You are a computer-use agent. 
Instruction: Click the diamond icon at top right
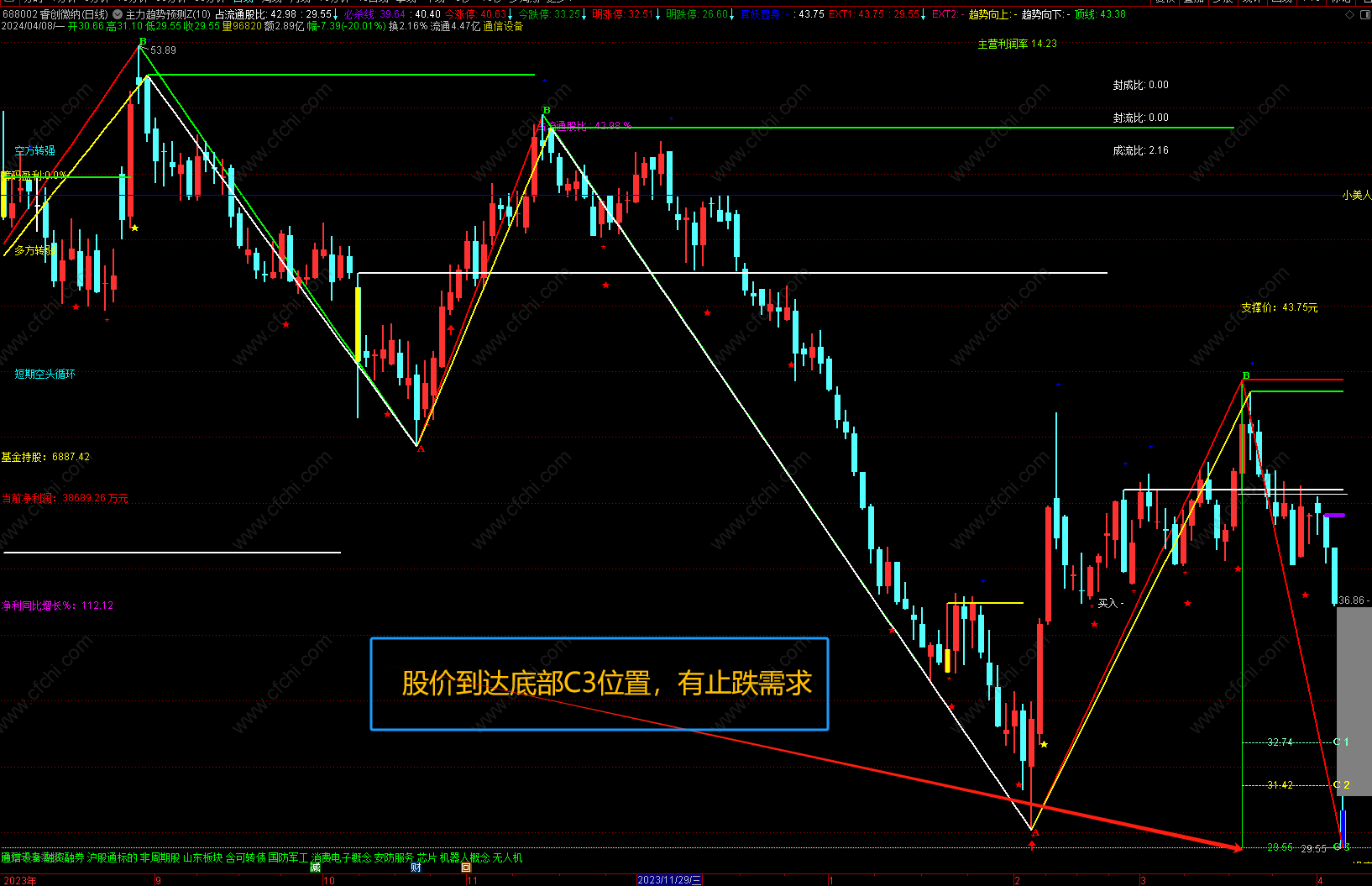[x=1350, y=14]
